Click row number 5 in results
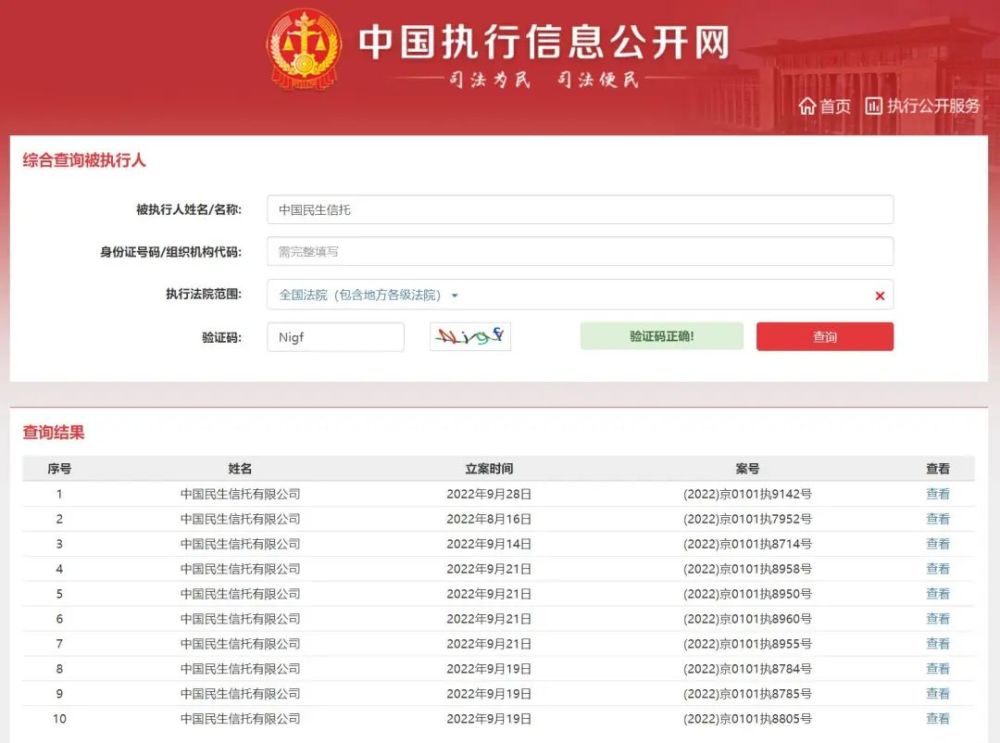The width and height of the screenshot is (1000, 743). point(59,593)
